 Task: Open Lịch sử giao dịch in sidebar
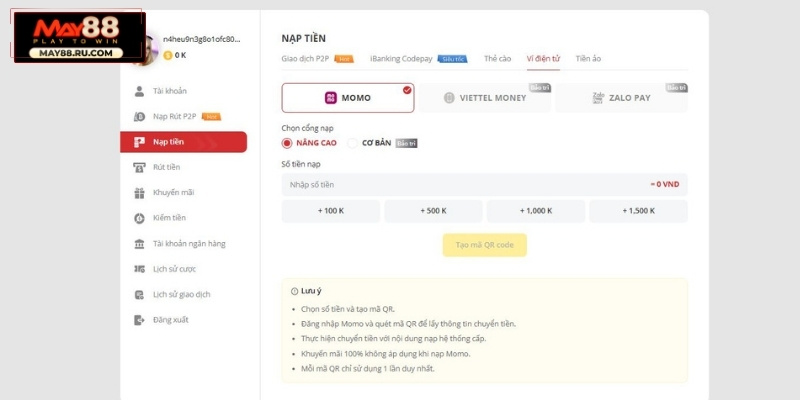click(180, 295)
